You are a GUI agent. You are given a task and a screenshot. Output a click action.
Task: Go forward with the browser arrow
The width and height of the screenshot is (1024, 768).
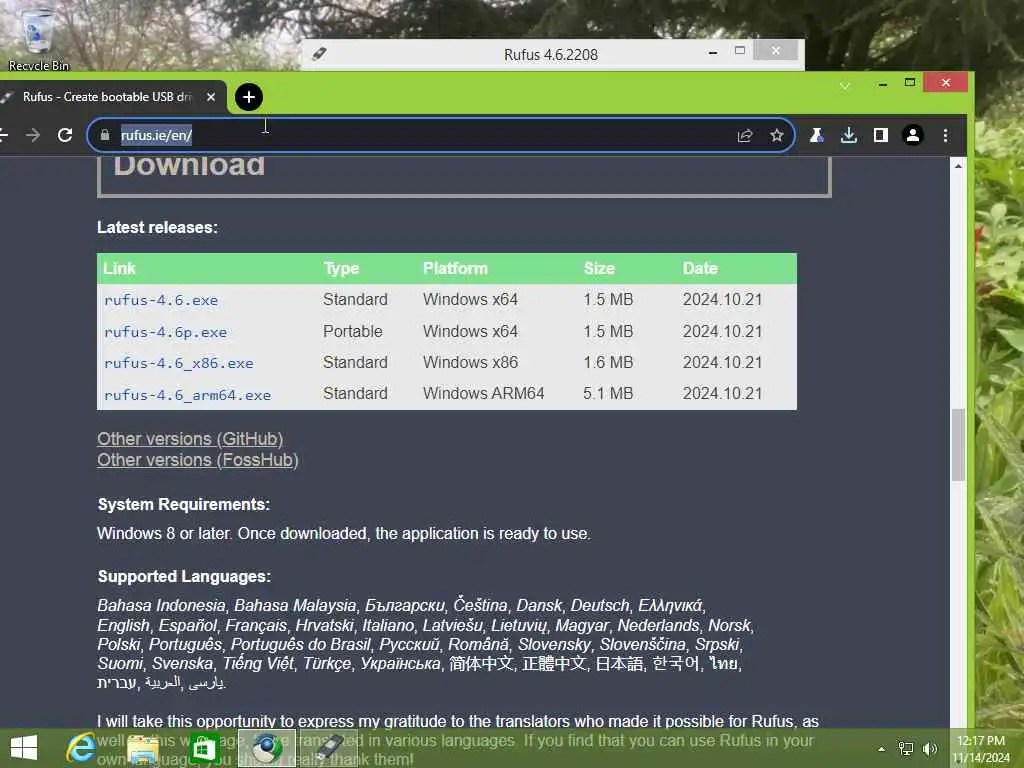33,135
